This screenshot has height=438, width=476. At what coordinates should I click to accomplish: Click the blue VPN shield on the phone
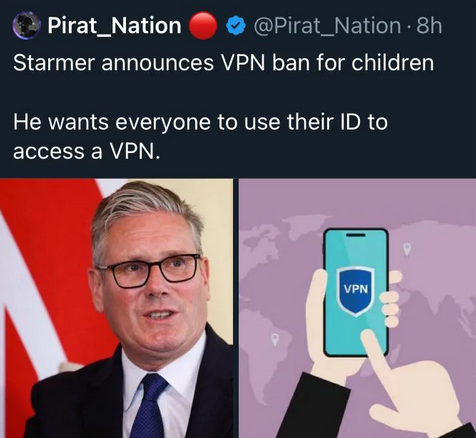(x=356, y=291)
